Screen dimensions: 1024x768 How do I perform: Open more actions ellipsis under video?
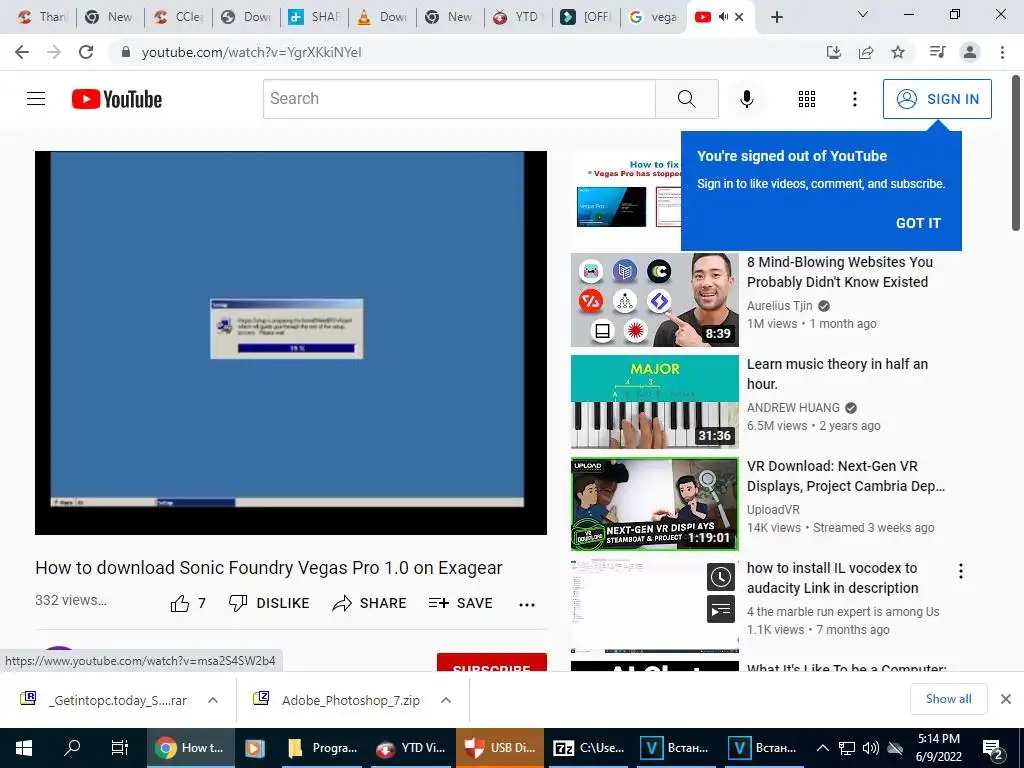(526, 604)
